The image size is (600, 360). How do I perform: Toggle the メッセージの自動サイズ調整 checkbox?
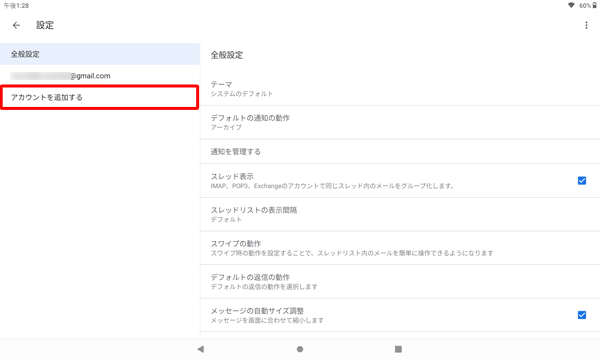click(x=582, y=315)
